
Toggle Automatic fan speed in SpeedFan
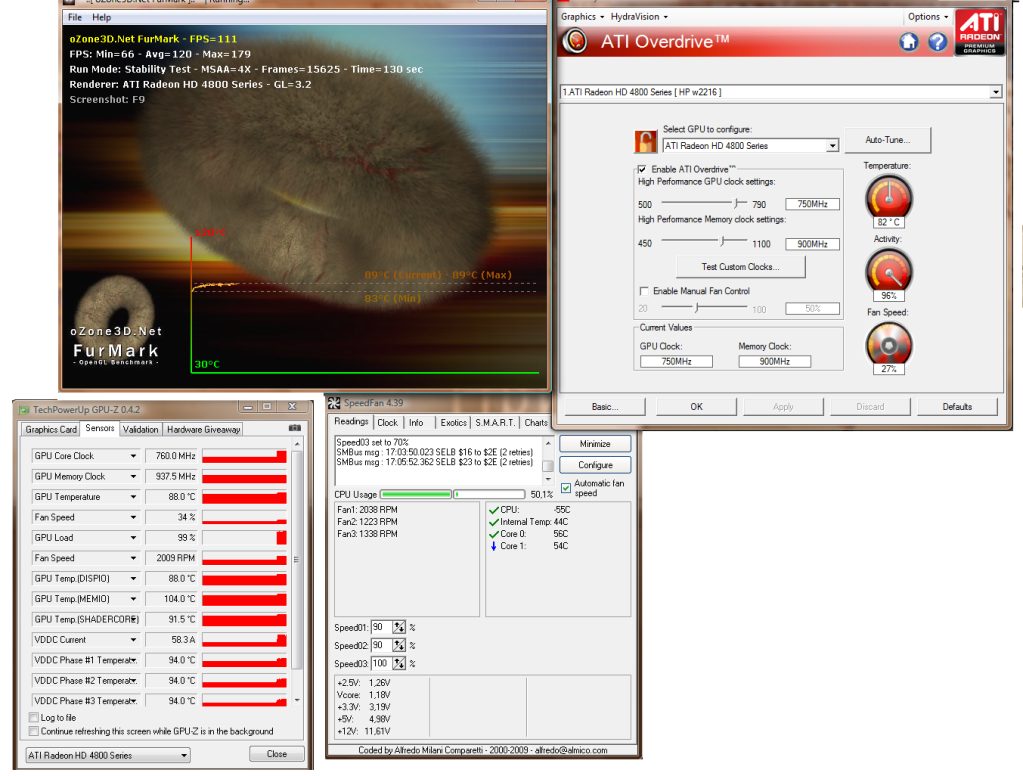click(566, 488)
